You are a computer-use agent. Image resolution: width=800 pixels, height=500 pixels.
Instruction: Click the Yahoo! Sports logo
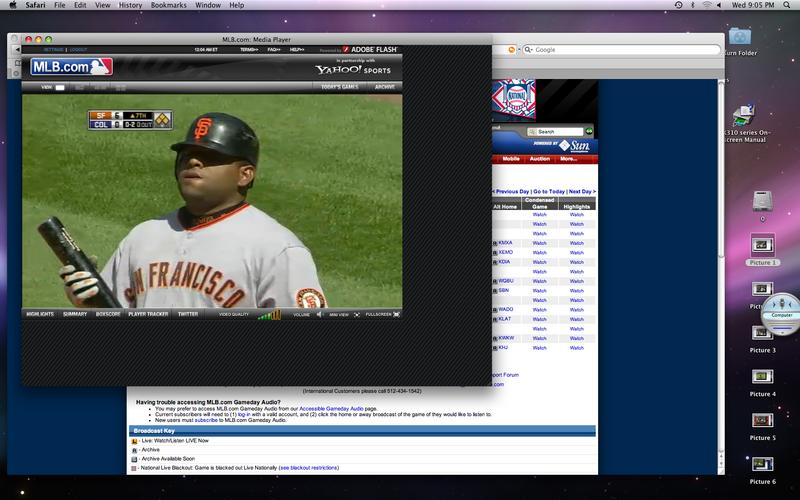353,70
